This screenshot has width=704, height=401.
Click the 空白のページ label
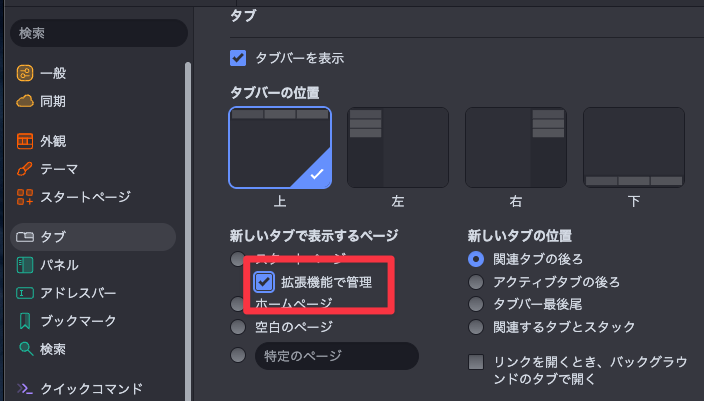[294, 326]
